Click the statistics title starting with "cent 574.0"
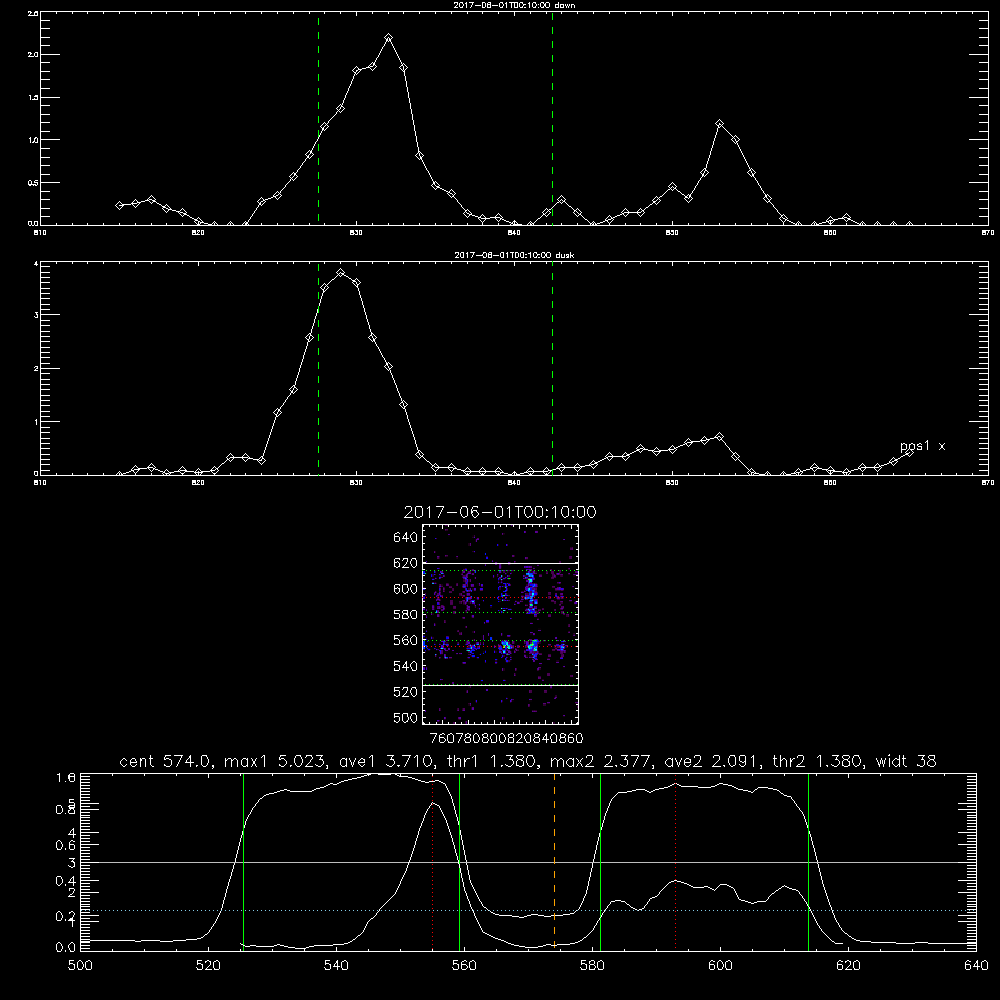 [x=528, y=761]
